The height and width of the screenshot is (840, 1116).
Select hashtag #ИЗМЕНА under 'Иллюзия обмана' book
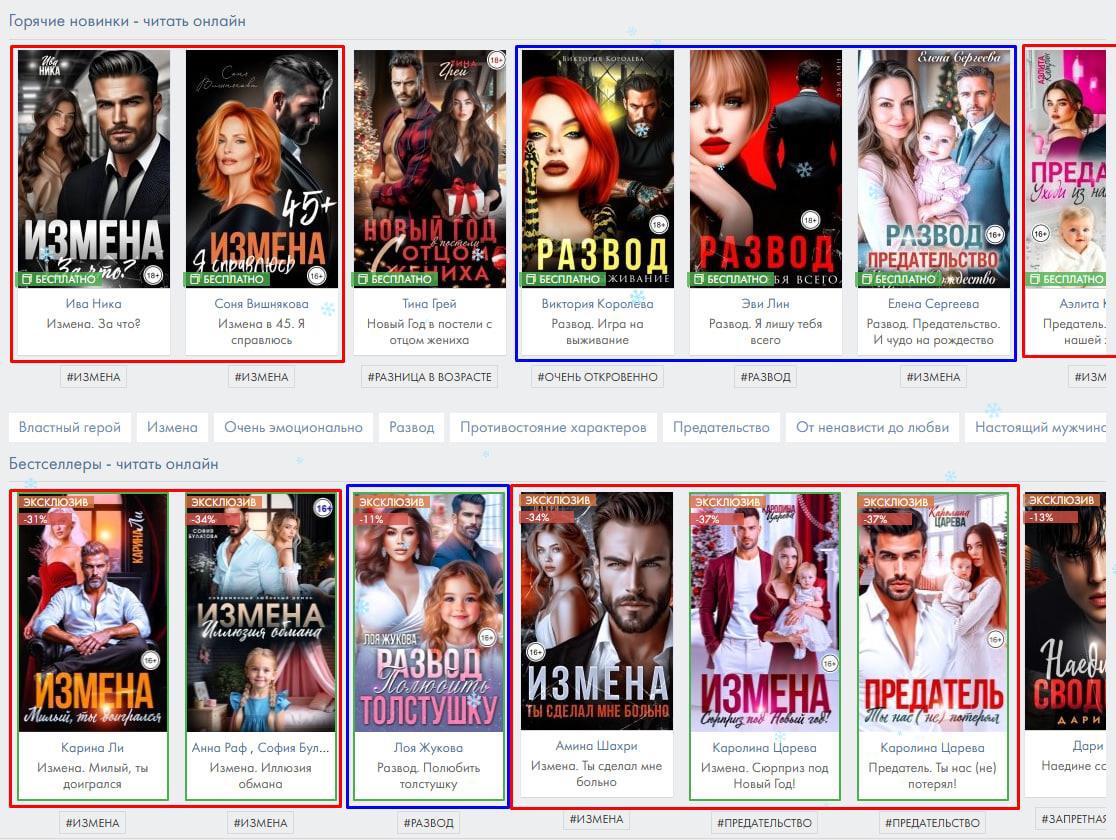(x=260, y=823)
